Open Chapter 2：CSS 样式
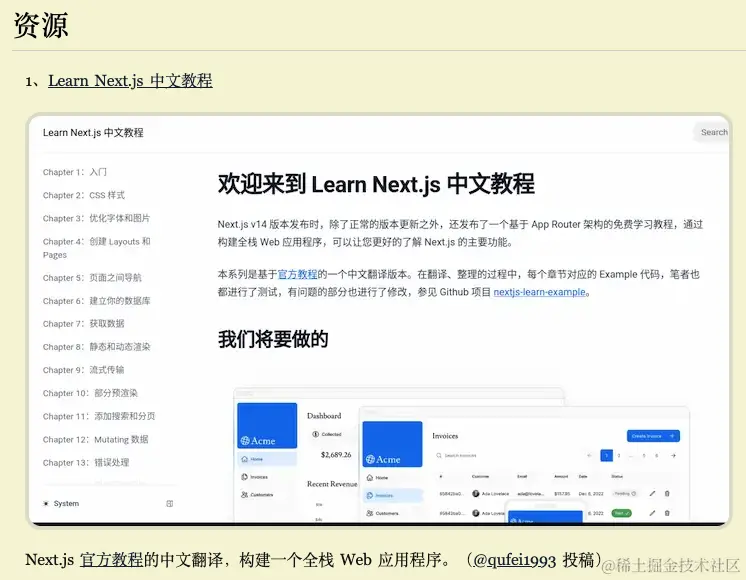The height and width of the screenshot is (580, 746). (x=84, y=195)
